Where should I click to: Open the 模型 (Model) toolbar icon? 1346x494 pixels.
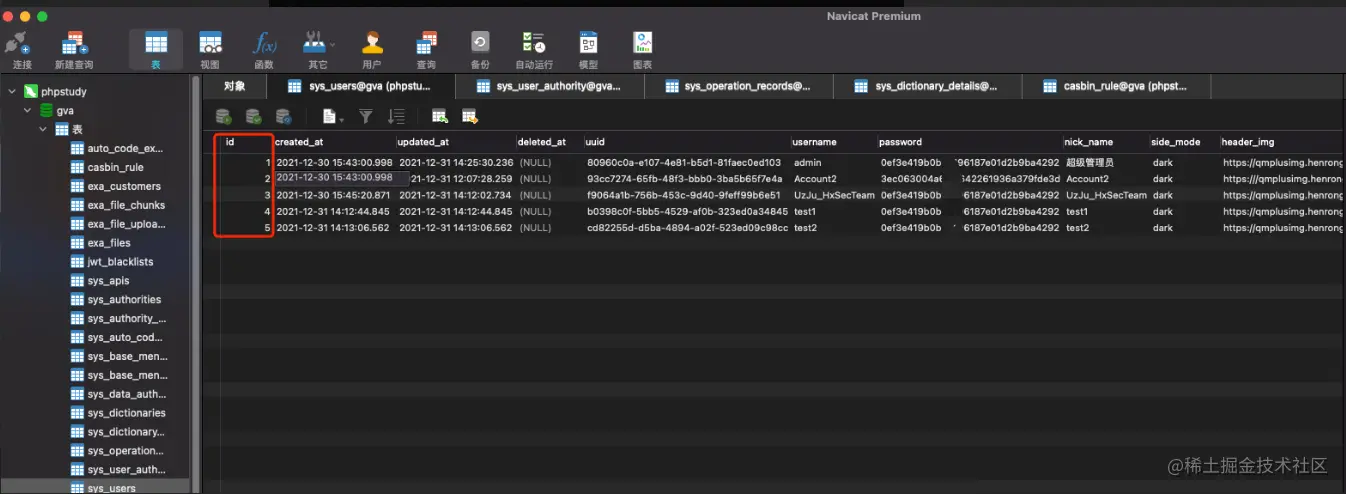pyautogui.click(x=588, y=43)
